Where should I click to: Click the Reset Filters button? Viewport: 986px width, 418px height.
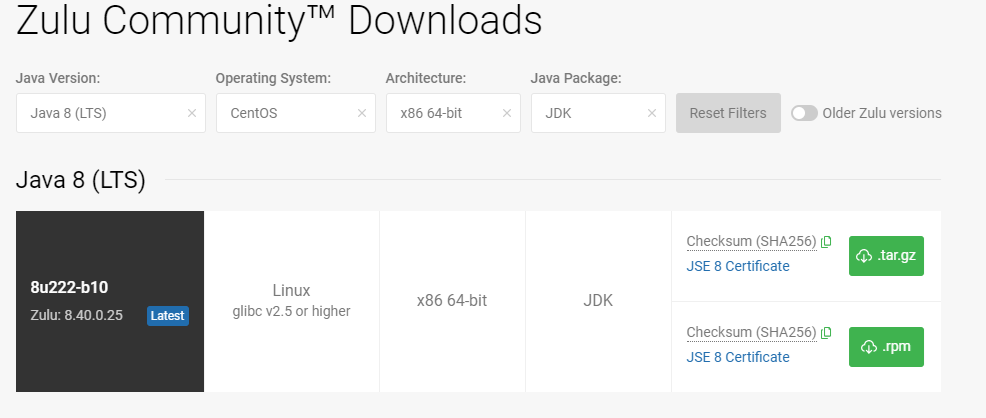[x=728, y=113]
